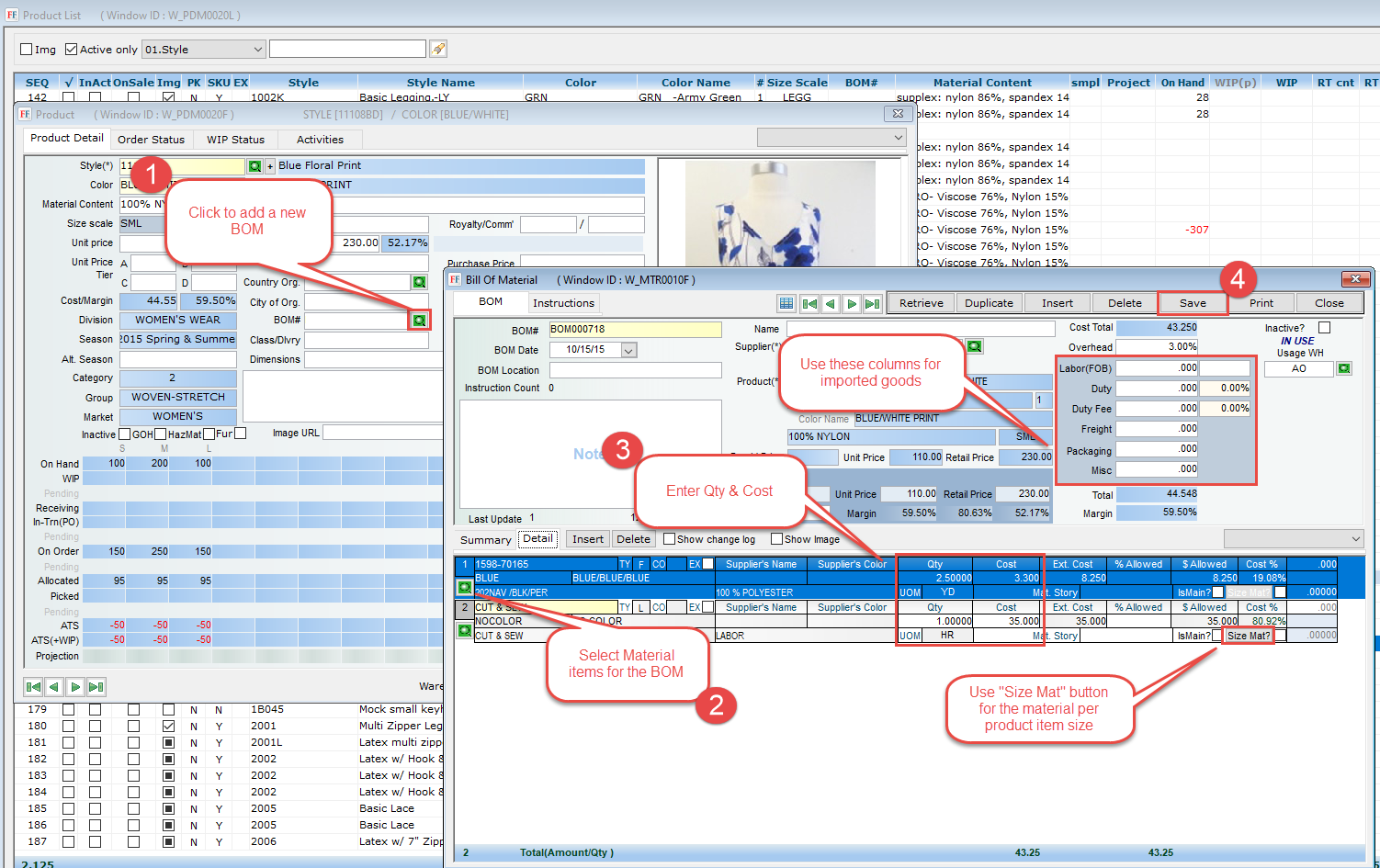Expand the BOM Date dropdown
The image size is (1380, 868).
tap(628, 350)
